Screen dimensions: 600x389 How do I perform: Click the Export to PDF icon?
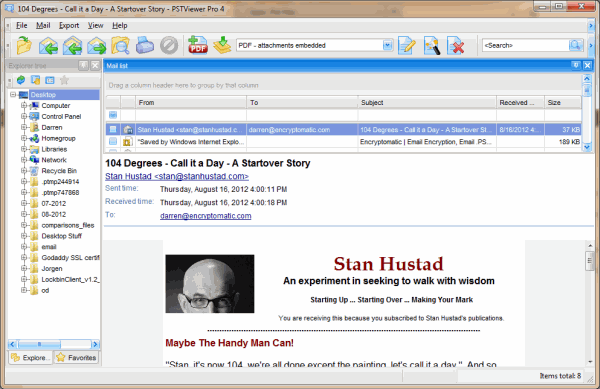point(197,45)
